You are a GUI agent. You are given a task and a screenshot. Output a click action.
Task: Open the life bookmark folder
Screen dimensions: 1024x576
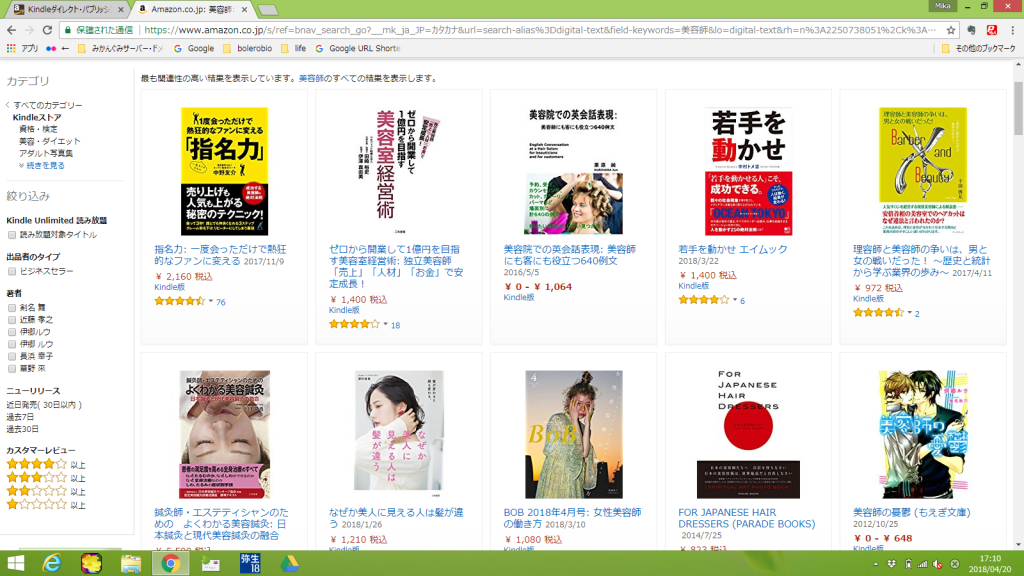coord(293,48)
